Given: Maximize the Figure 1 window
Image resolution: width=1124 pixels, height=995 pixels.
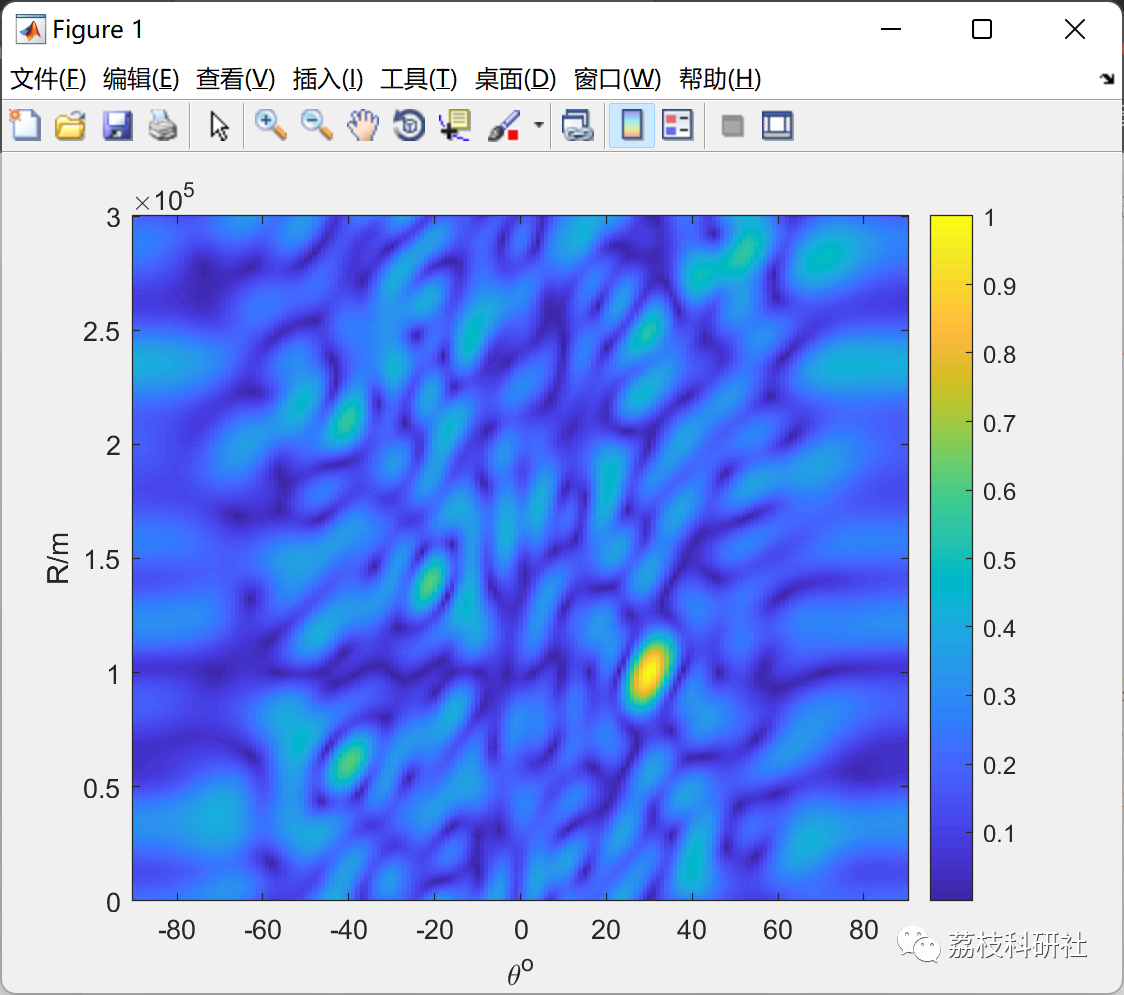Looking at the screenshot, I should click(982, 29).
